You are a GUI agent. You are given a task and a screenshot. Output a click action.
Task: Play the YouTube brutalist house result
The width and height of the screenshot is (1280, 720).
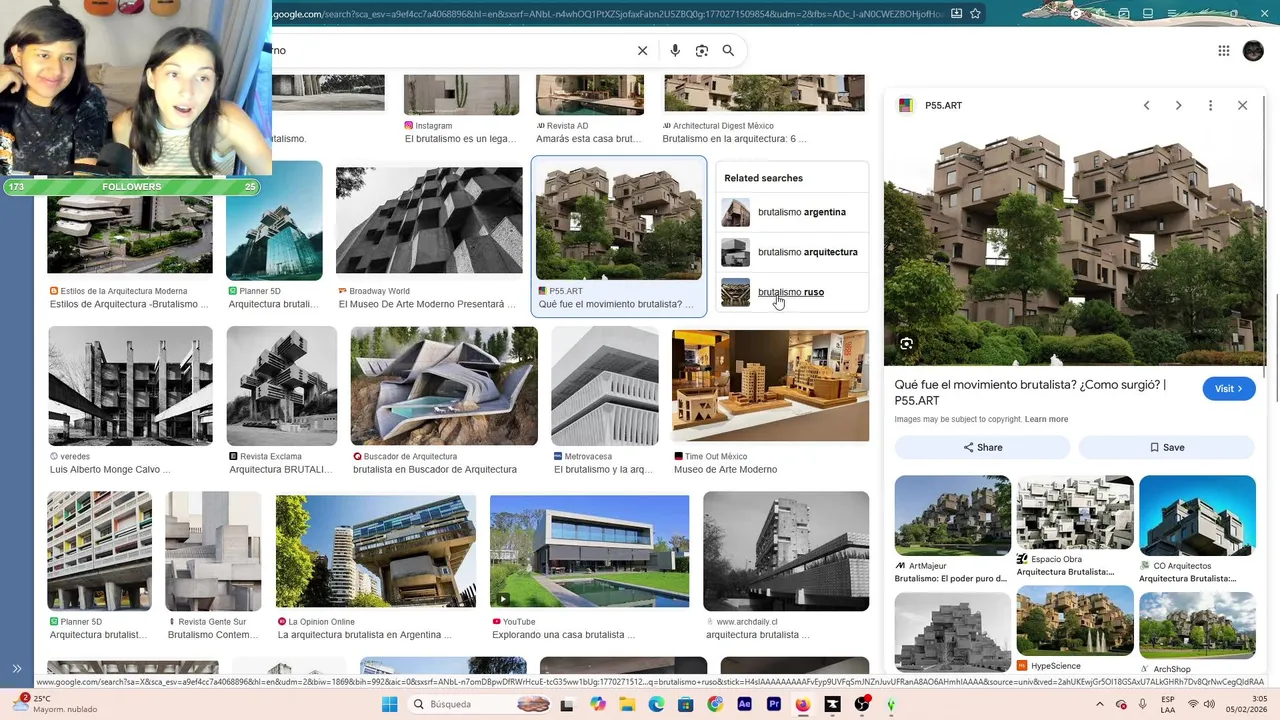[589, 551]
